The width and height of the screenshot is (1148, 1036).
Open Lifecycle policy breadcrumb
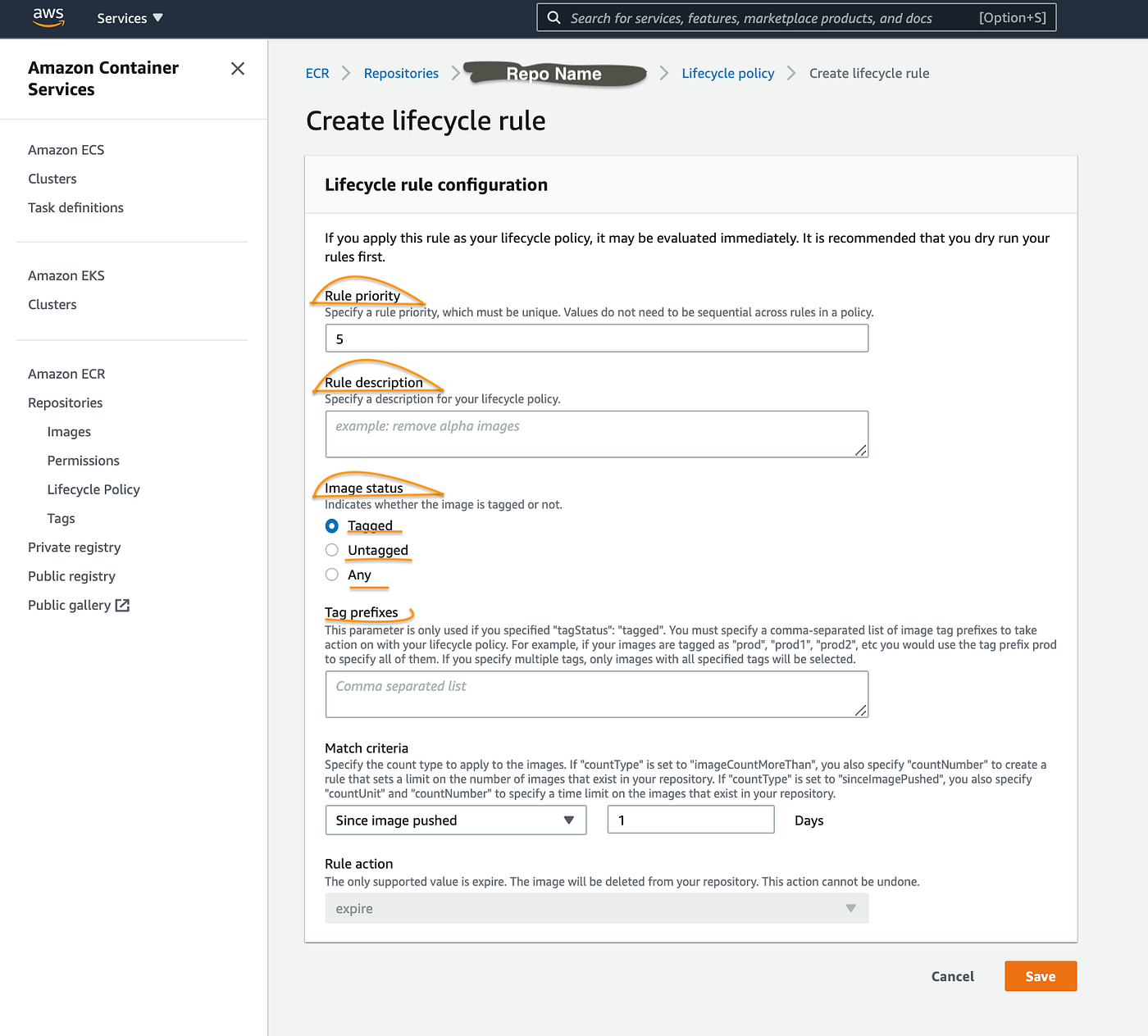click(x=727, y=73)
